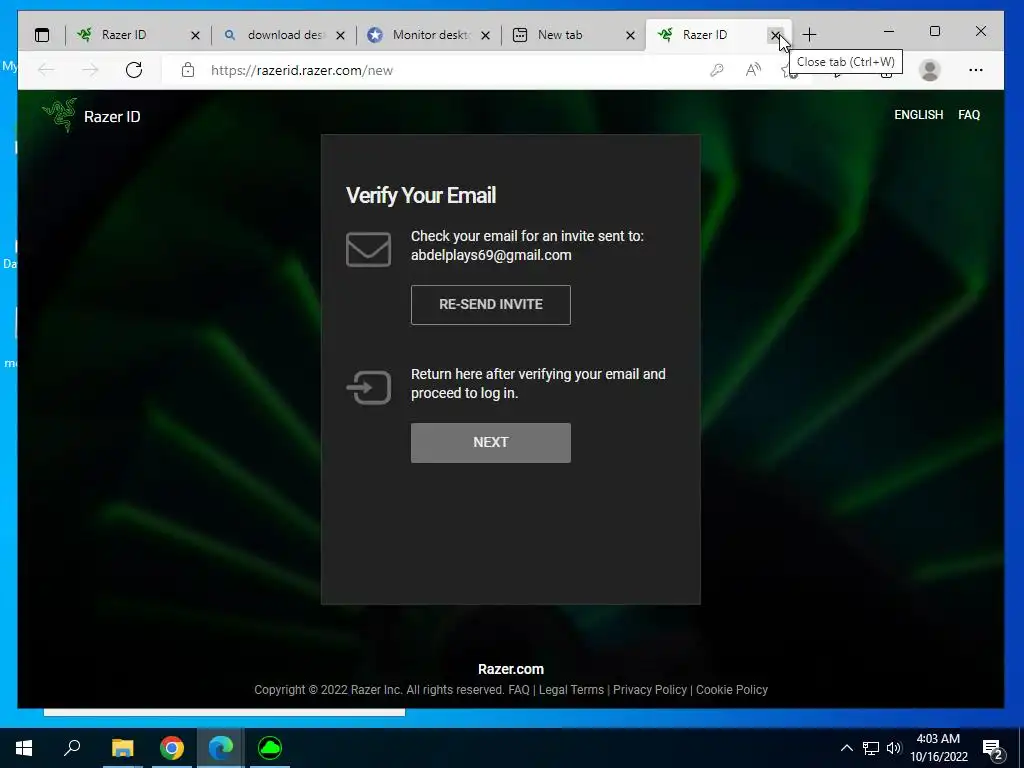The height and width of the screenshot is (768, 1024).
Task: Open Windows taskbar search
Action: (72, 748)
